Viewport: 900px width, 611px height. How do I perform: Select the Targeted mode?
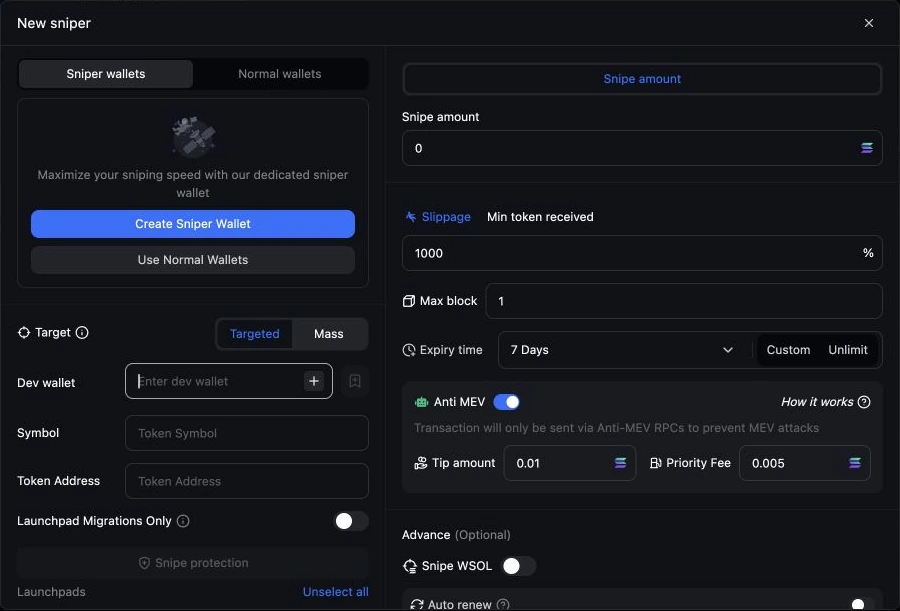[x=254, y=334]
